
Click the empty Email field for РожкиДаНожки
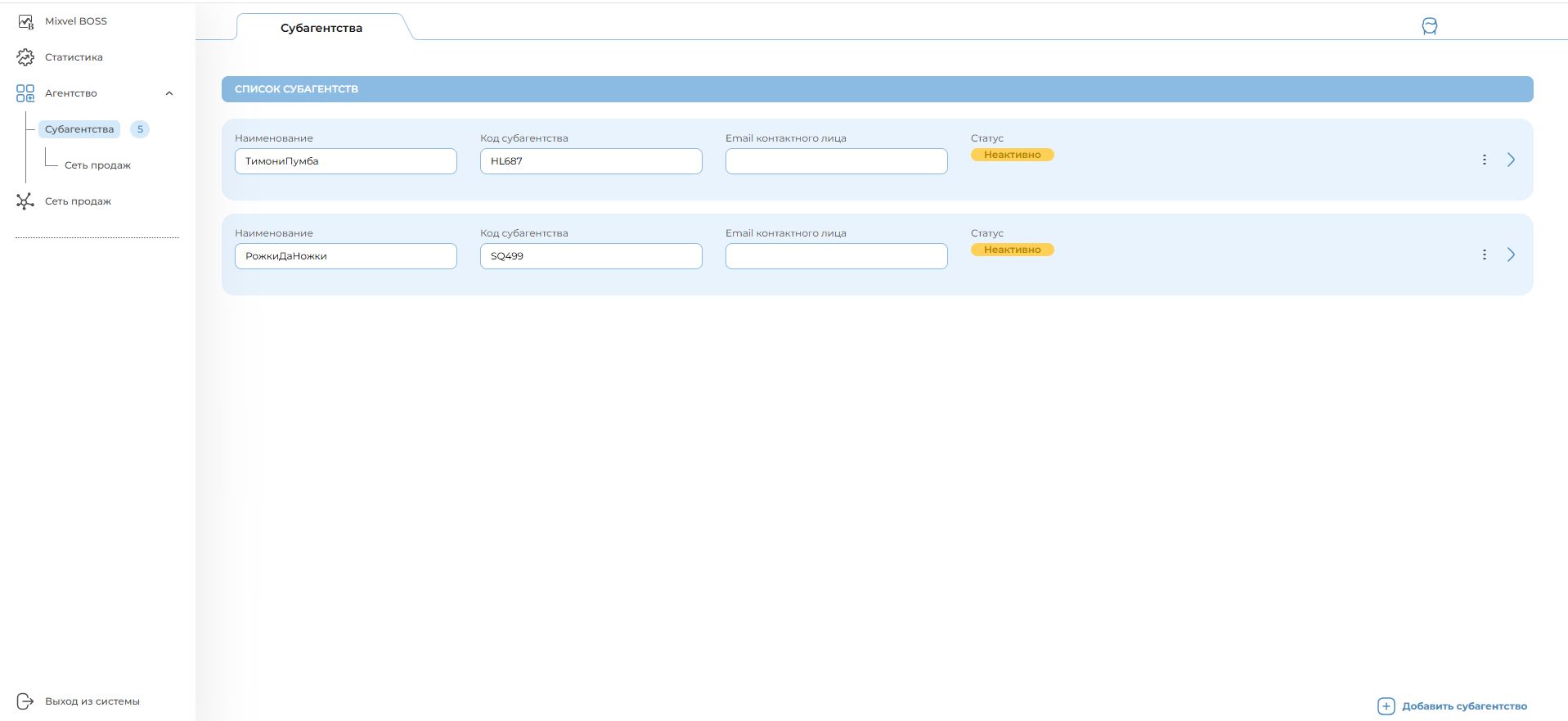[x=836, y=256]
